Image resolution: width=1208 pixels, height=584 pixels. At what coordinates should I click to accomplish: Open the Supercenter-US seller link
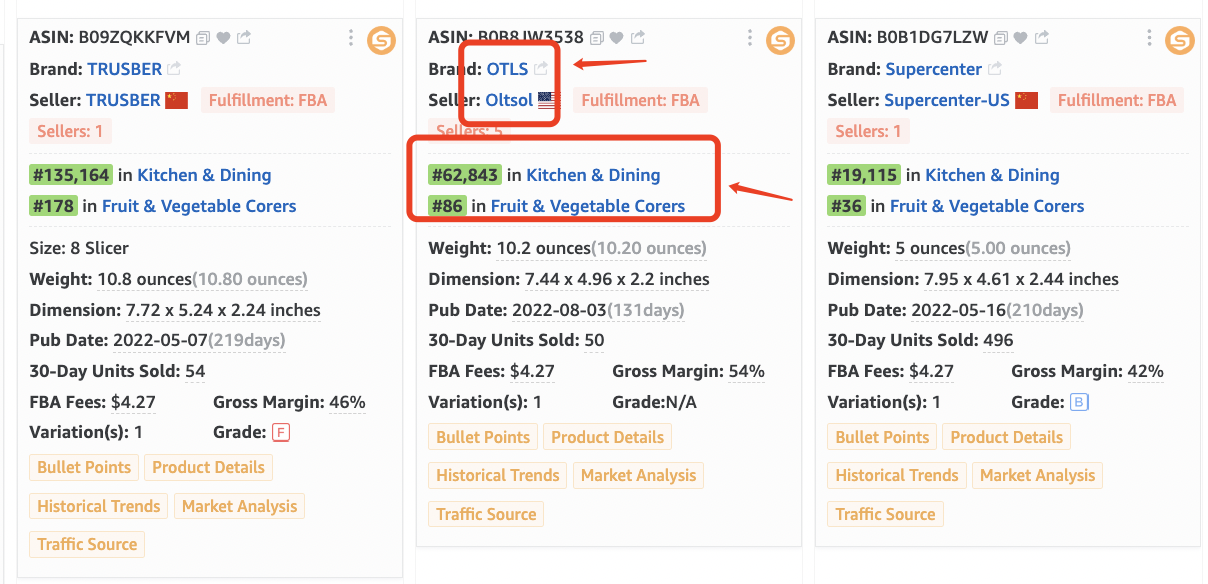947,100
